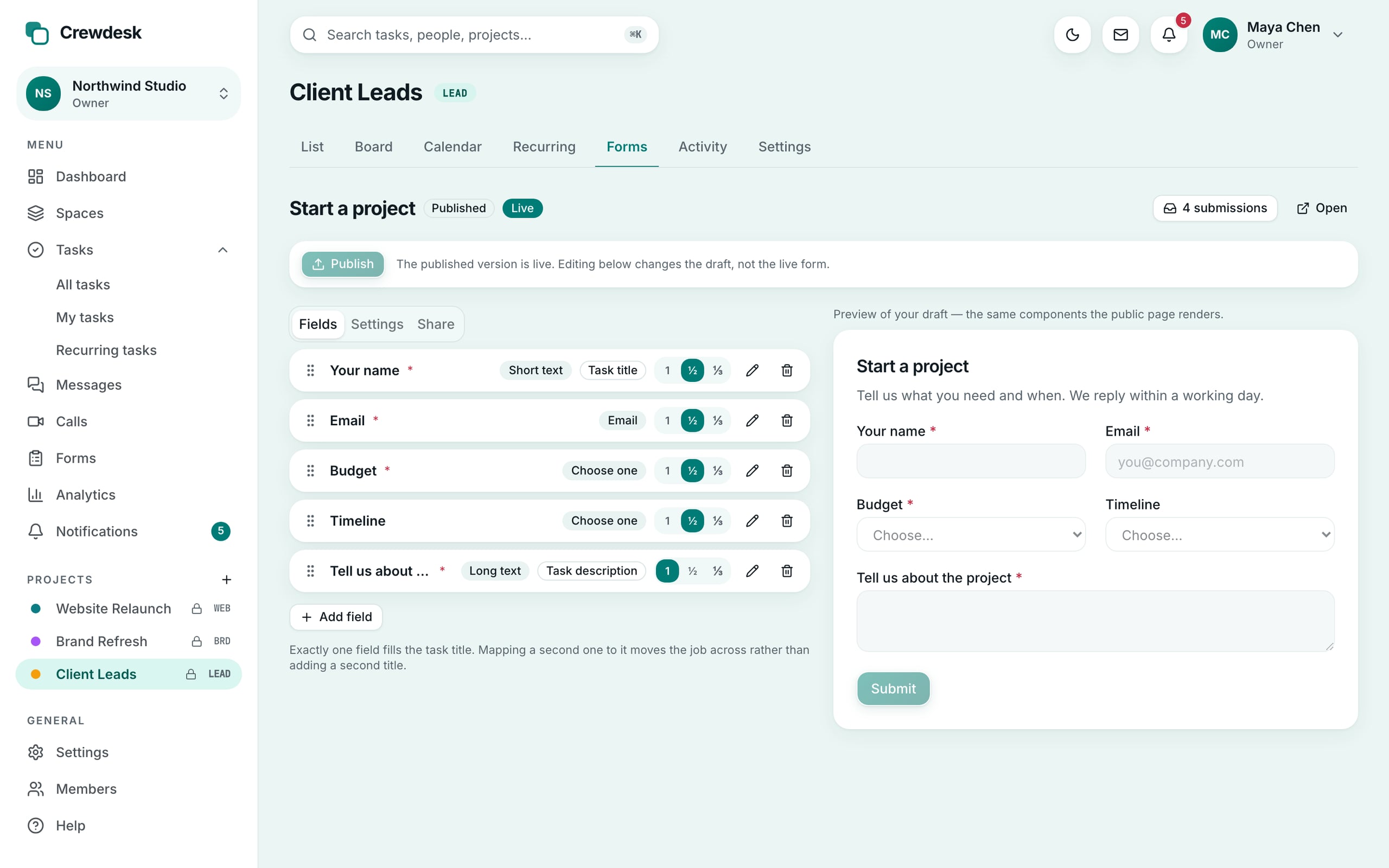Delete the Tell us about field
Image resolution: width=1389 pixels, height=868 pixels.
[787, 571]
